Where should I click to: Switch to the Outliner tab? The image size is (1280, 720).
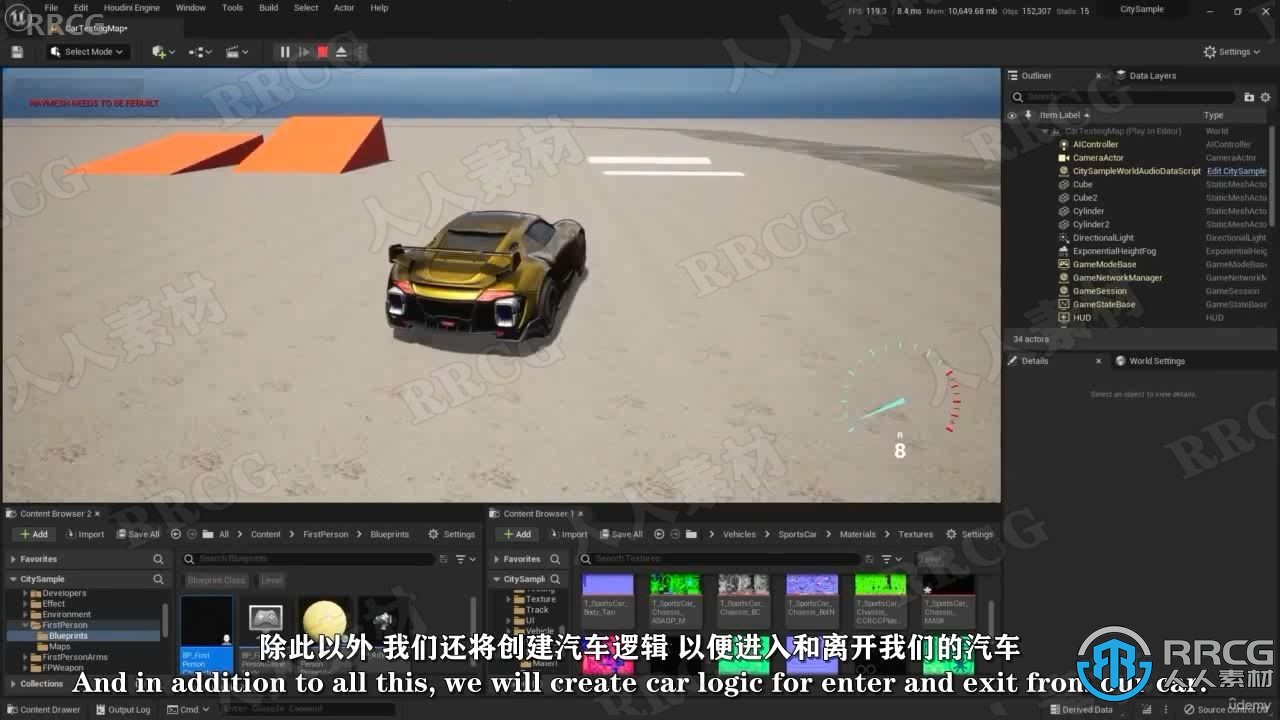click(x=1036, y=76)
